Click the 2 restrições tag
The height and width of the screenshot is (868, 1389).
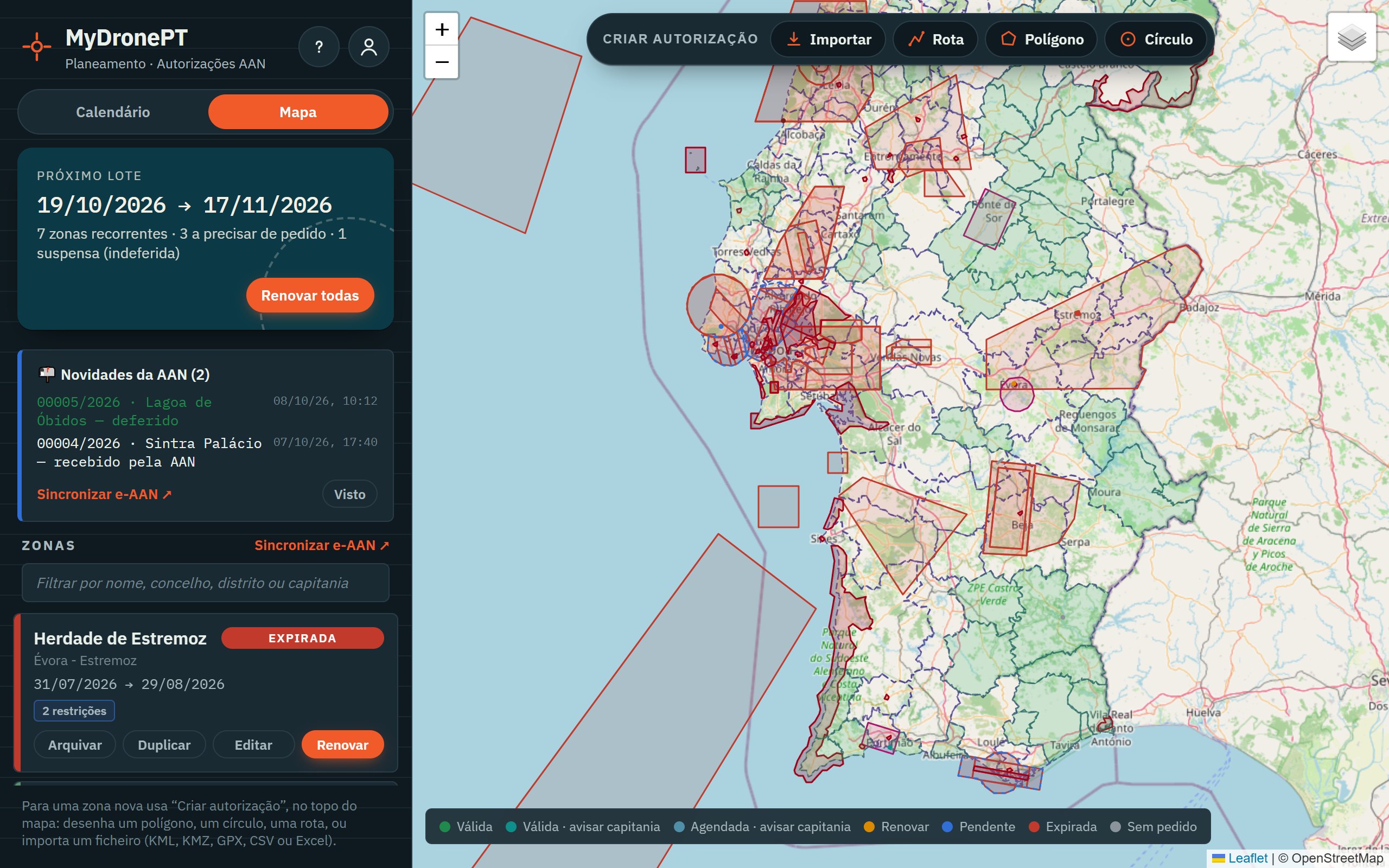coord(74,711)
